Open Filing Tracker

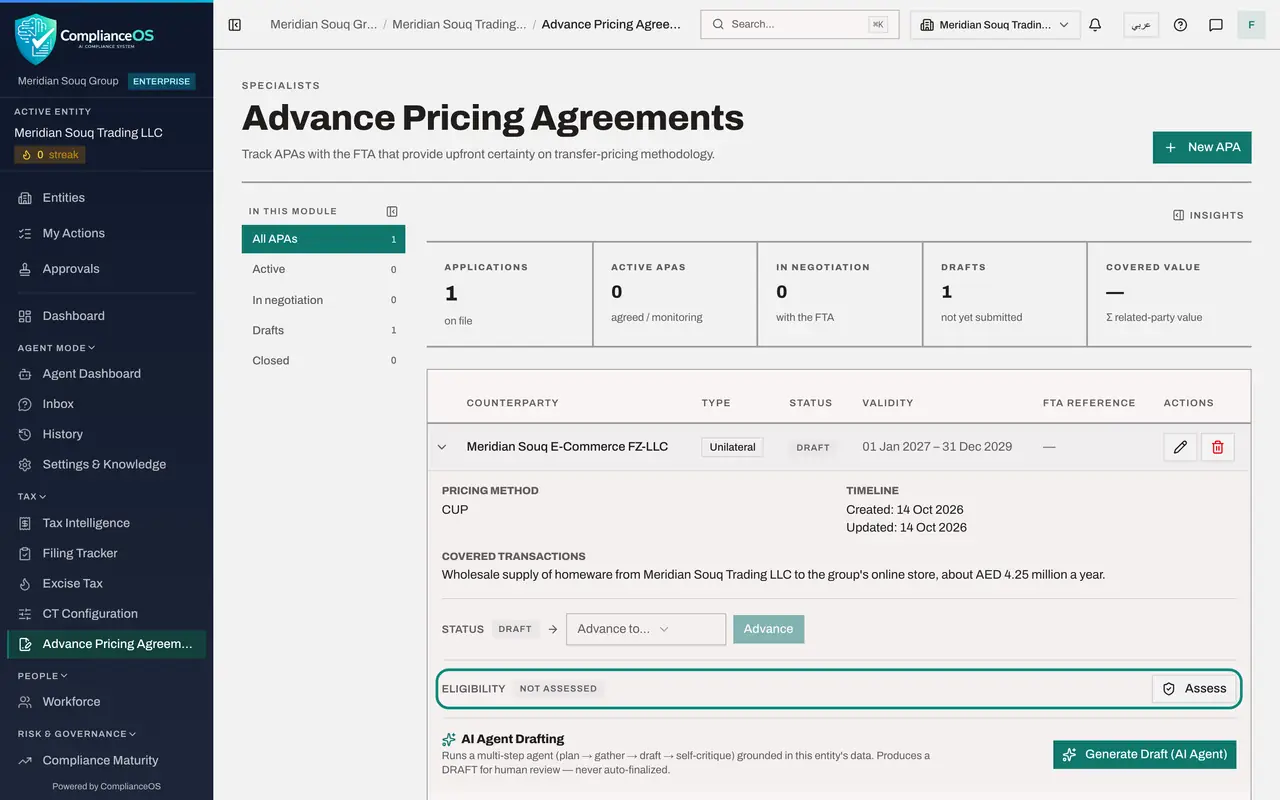tap(106, 553)
